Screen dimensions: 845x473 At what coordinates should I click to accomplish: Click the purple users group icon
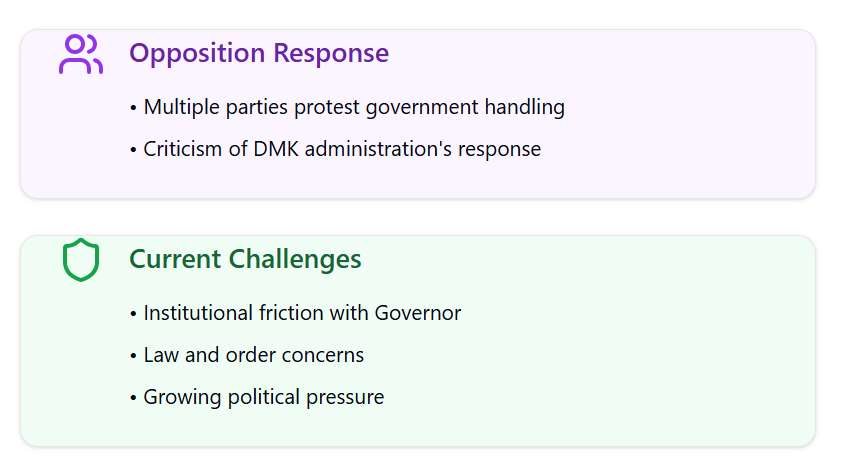pyautogui.click(x=81, y=54)
